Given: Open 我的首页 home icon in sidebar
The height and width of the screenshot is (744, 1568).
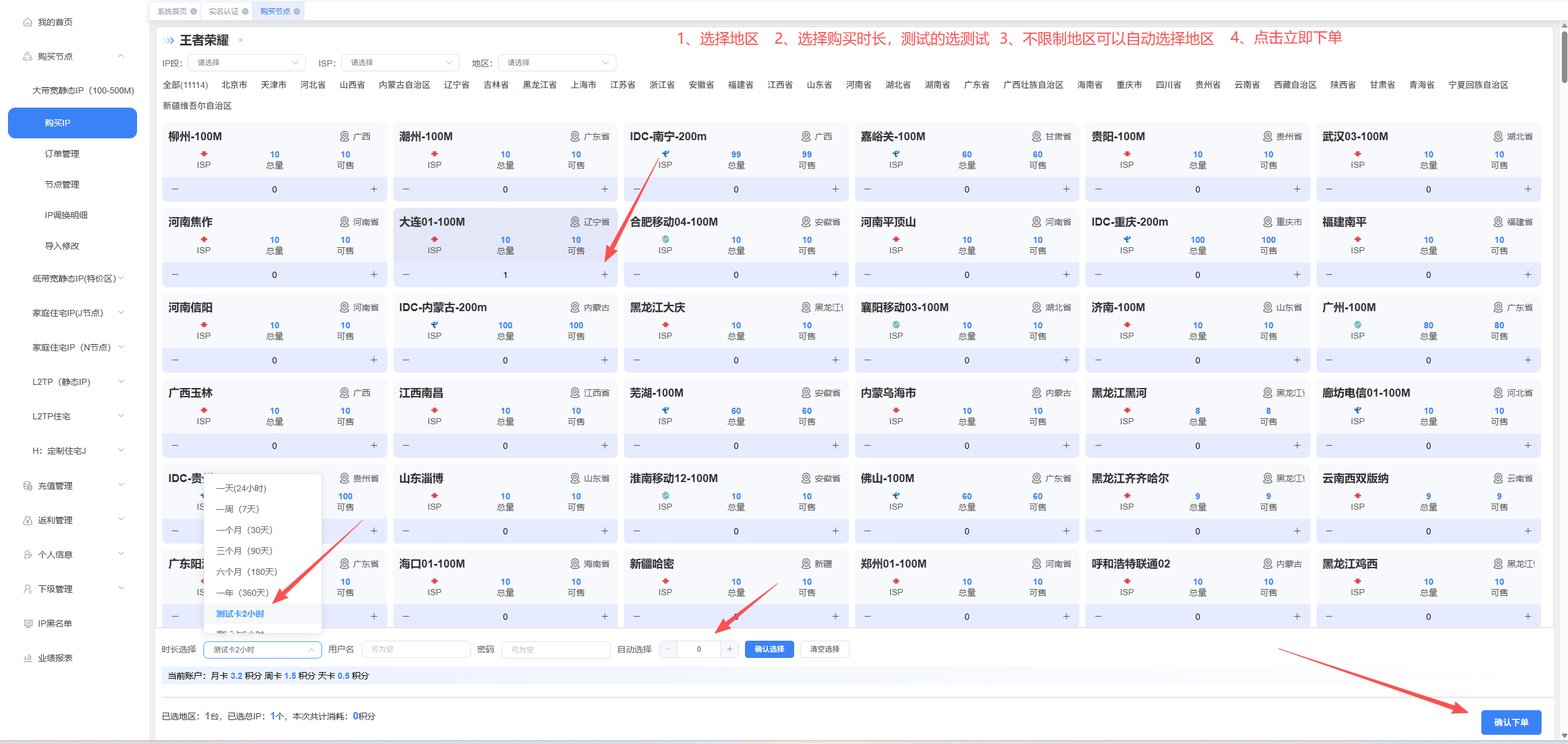Looking at the screenshot, I should tap(28, 22).
